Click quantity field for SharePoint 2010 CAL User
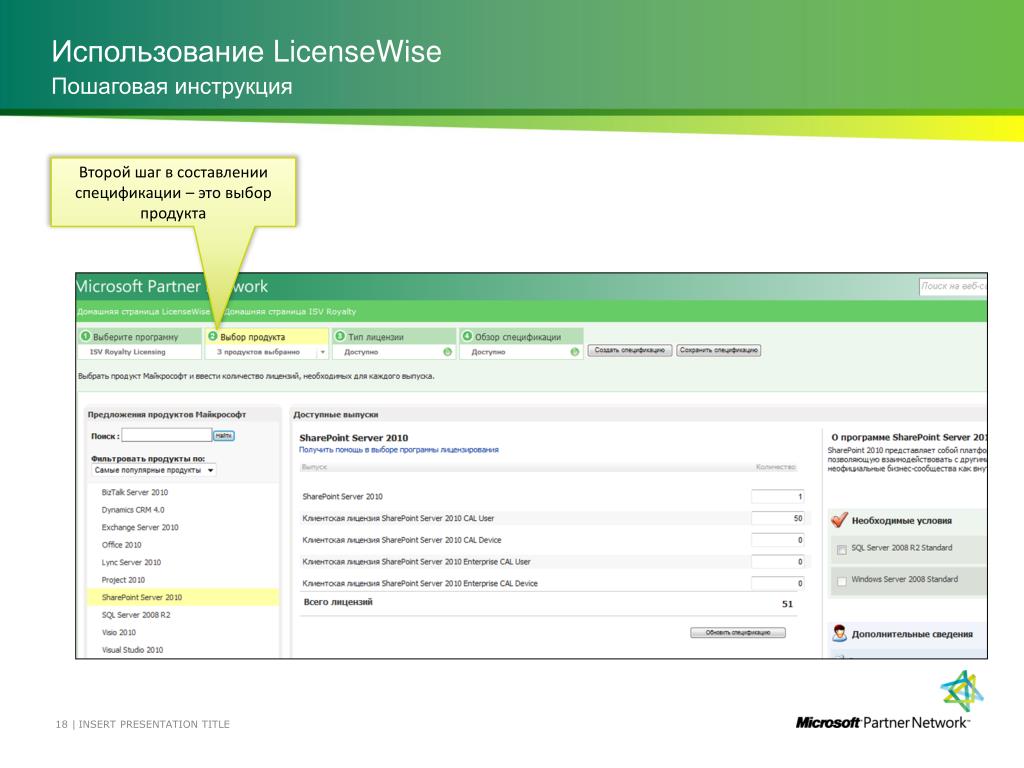Screen dimensions: 1024x768 click(x=777, y=518)
